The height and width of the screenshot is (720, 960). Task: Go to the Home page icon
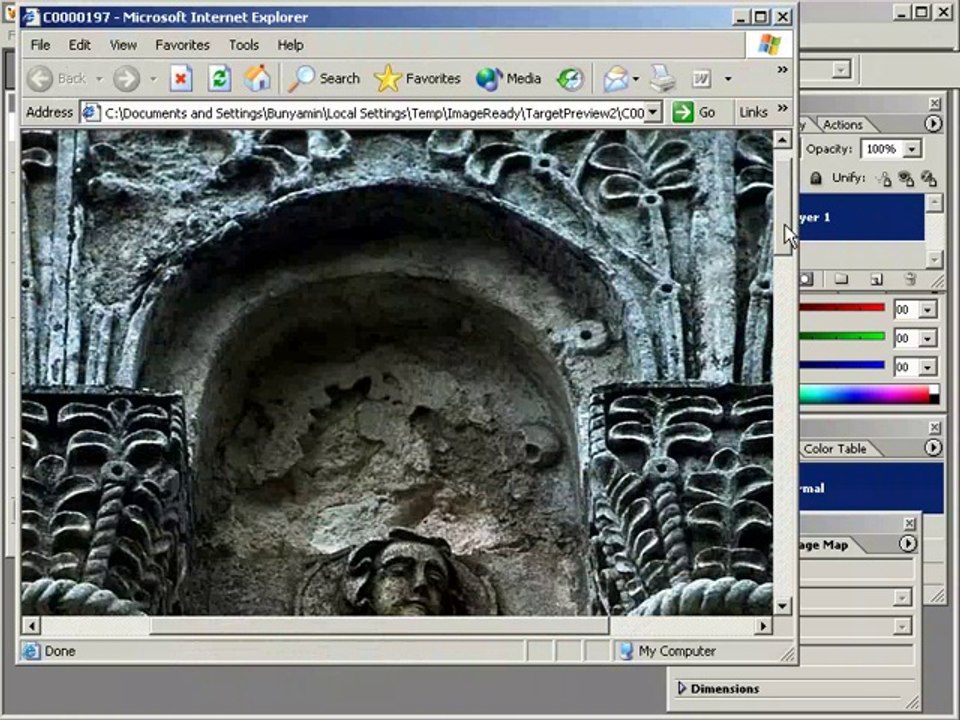(x=257, y=78)
